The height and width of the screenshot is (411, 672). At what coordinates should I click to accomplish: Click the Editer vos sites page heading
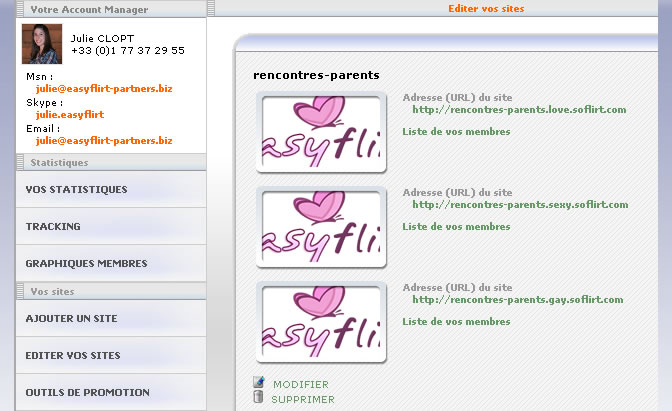click(x=486, y=9)
